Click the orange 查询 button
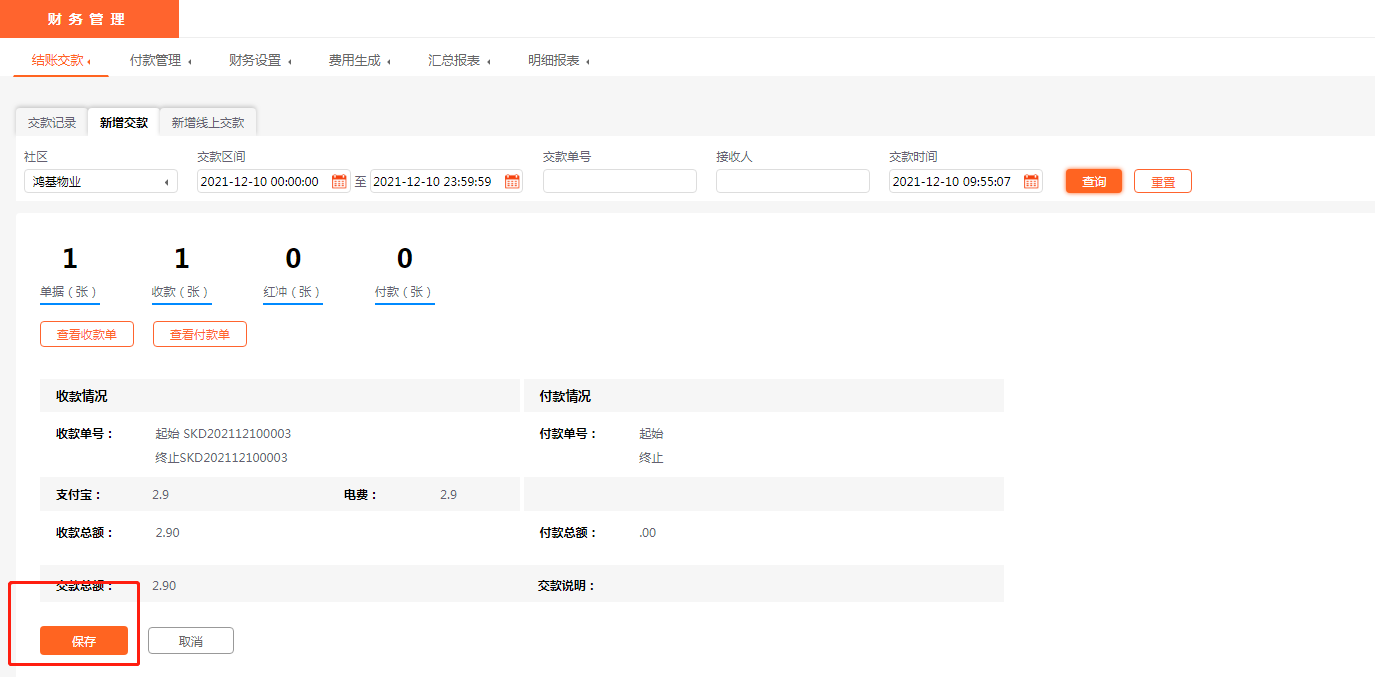1375x677 pixels. (1094, 182)
